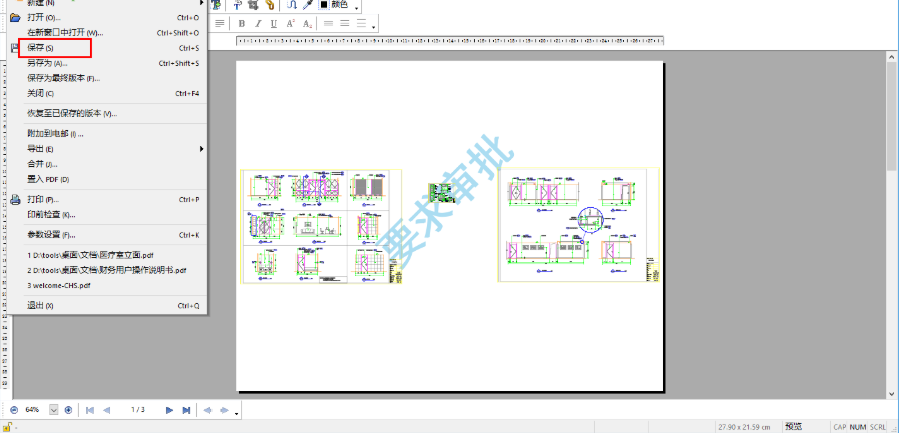Toggle Superscript formatting icon
Image resolution: width=899 pixels, height=433 pixels.
click(290, 23)
